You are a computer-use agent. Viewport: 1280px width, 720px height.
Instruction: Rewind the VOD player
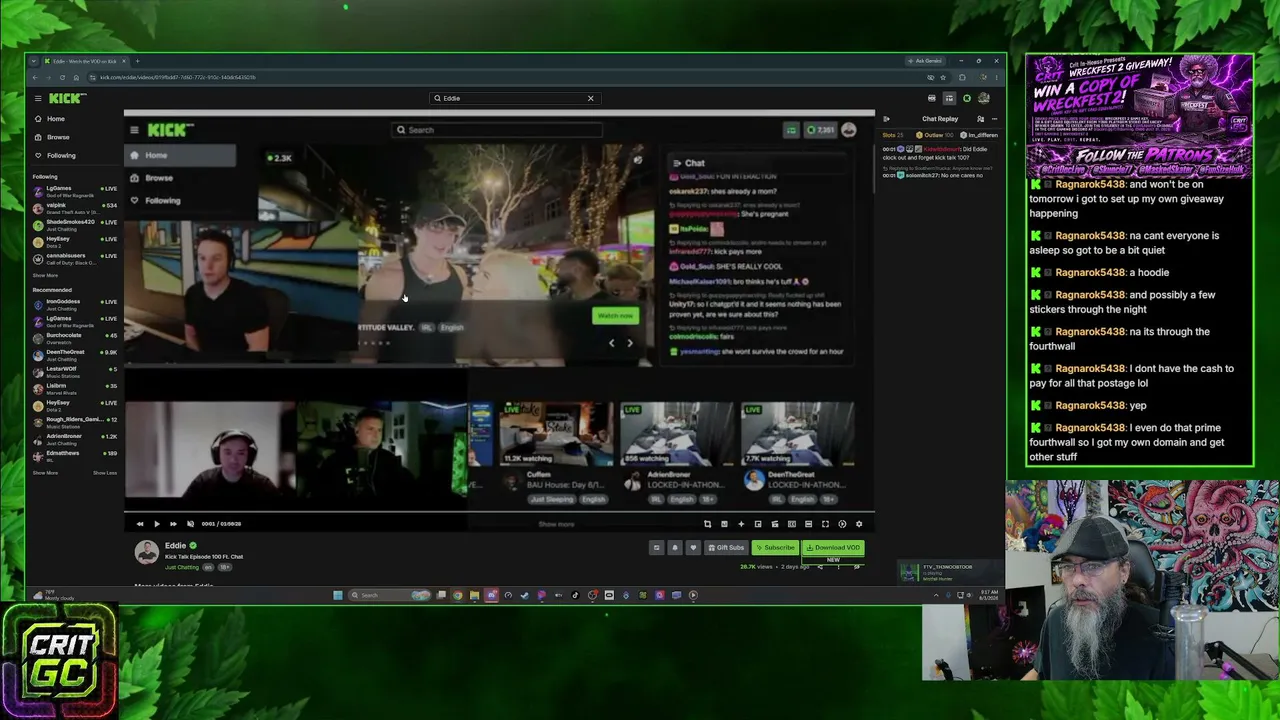pos(140,524)
